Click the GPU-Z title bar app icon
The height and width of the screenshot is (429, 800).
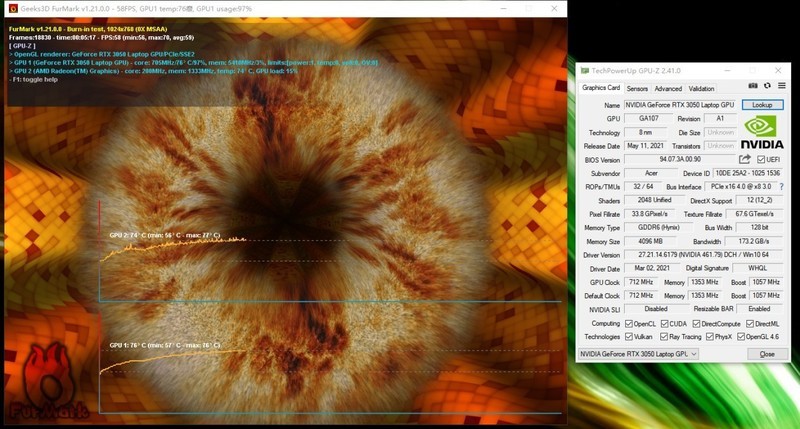pos(585,71)
